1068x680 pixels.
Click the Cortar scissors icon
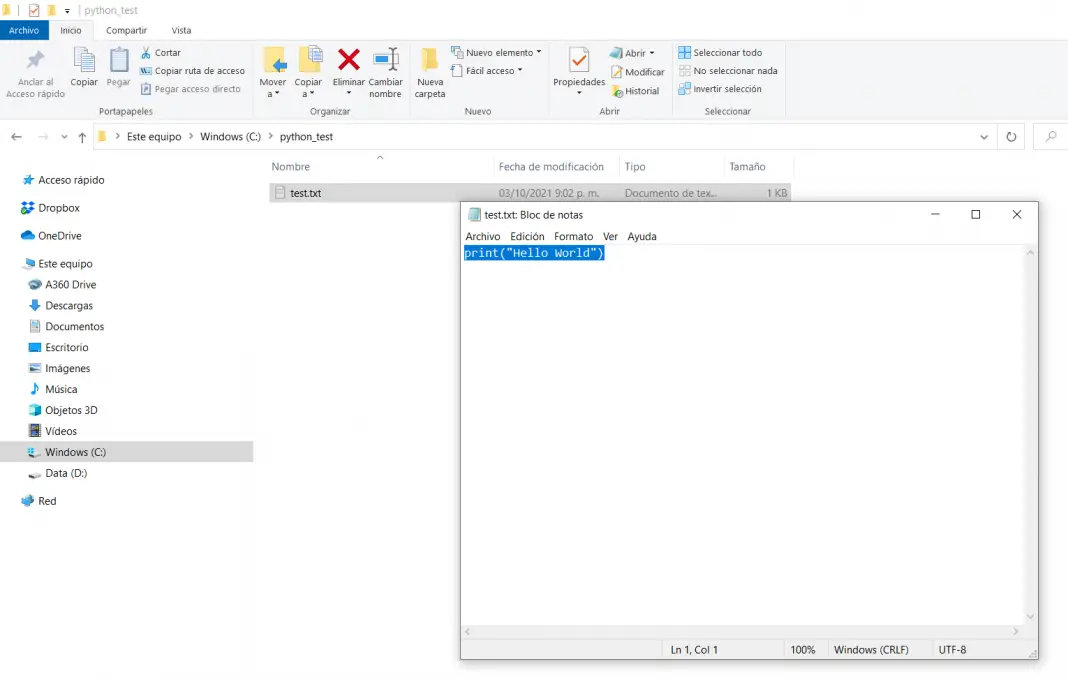147,52
